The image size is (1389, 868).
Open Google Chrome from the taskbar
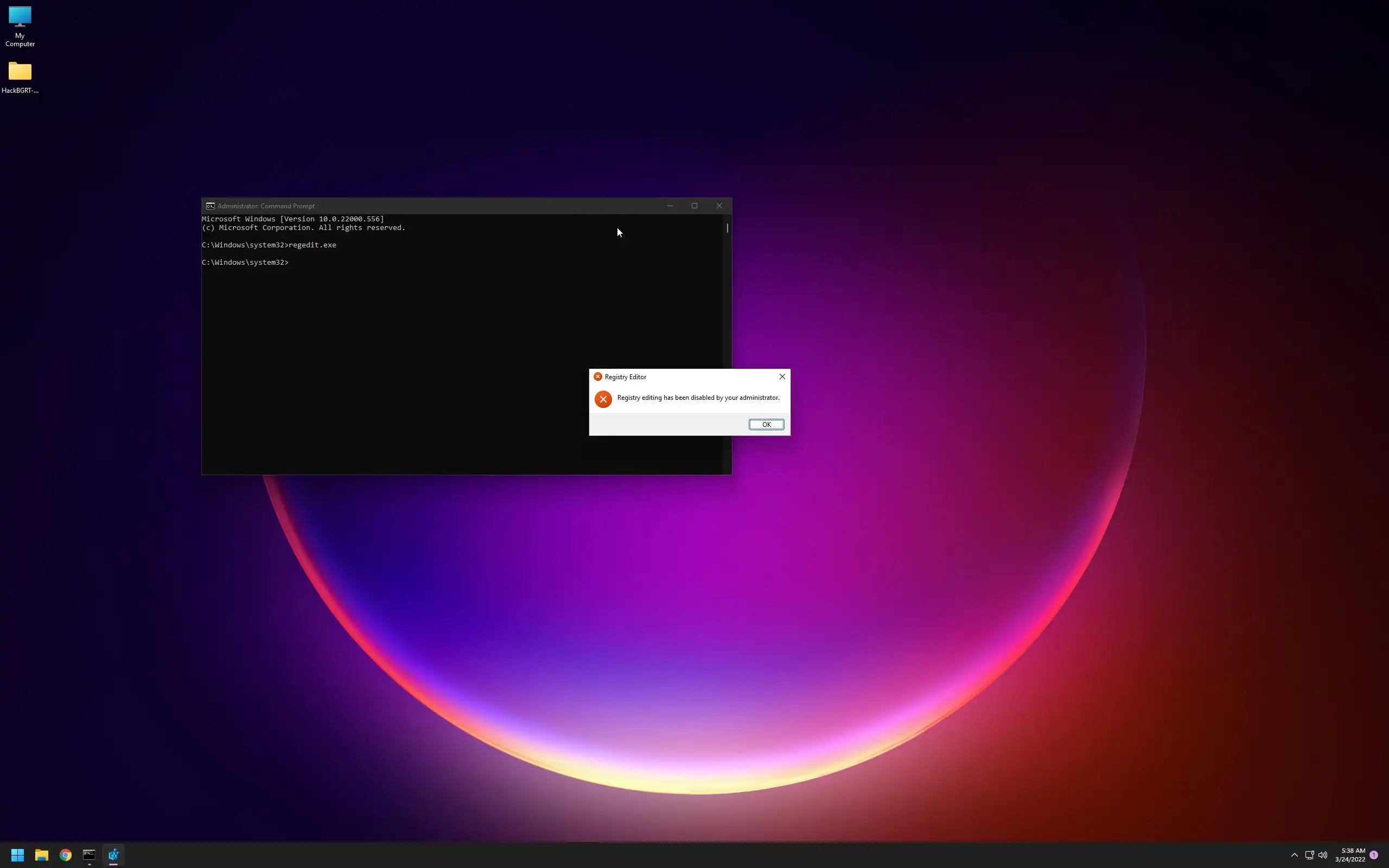coord(66,855)
